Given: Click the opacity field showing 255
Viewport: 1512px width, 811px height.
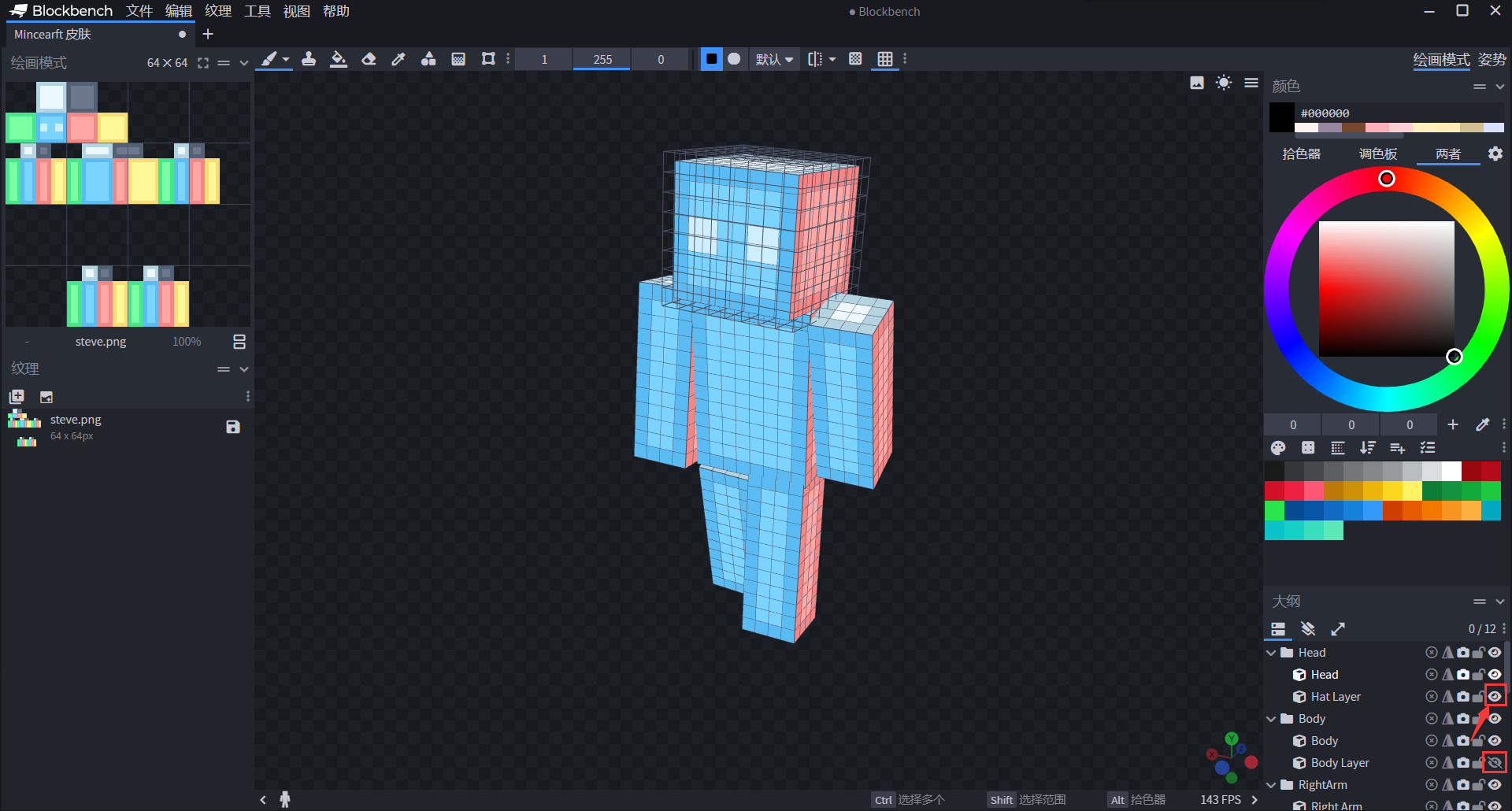Looking at the screenshot, I should tap(602, 59).
